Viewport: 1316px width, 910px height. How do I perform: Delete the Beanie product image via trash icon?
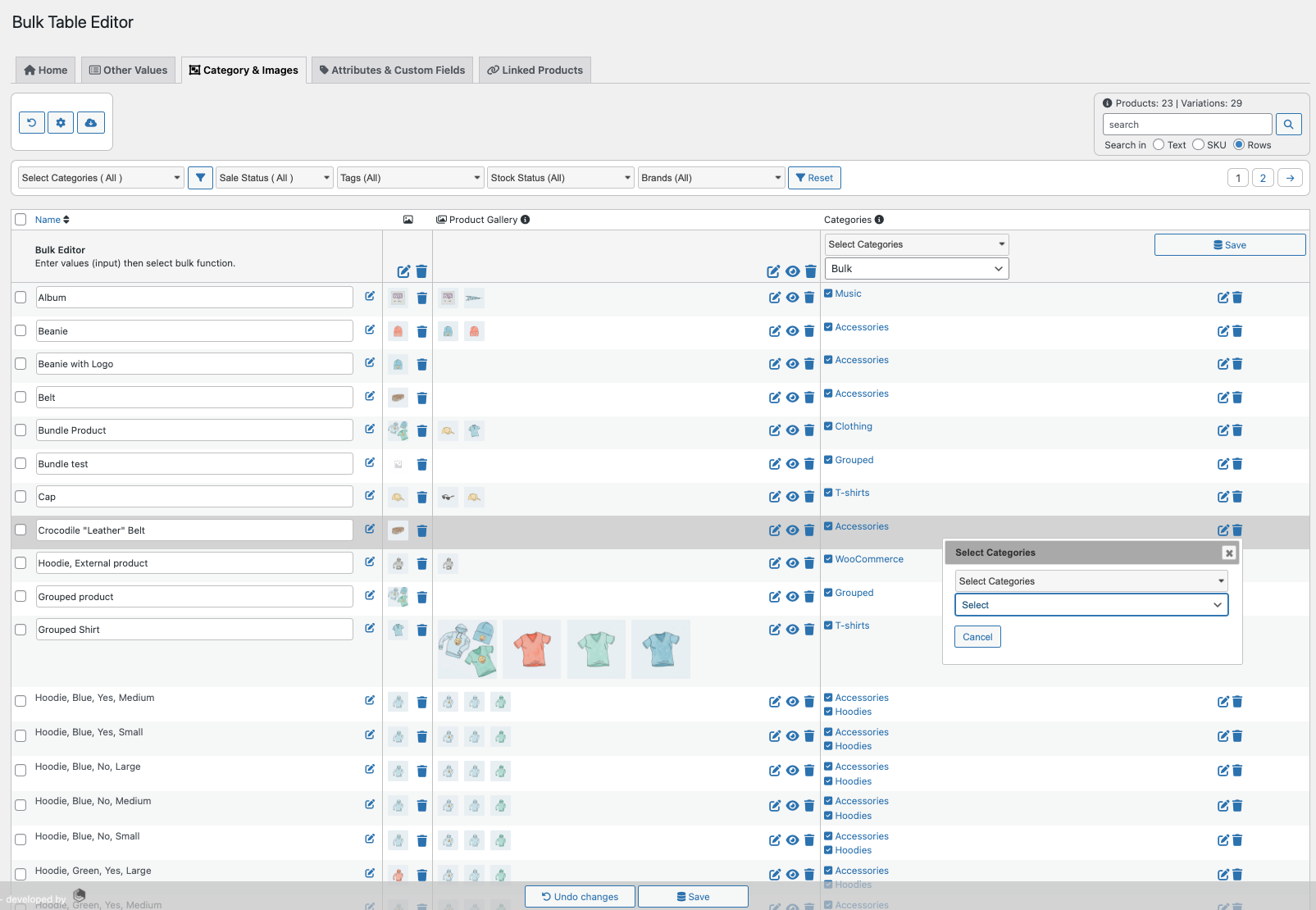421,331
